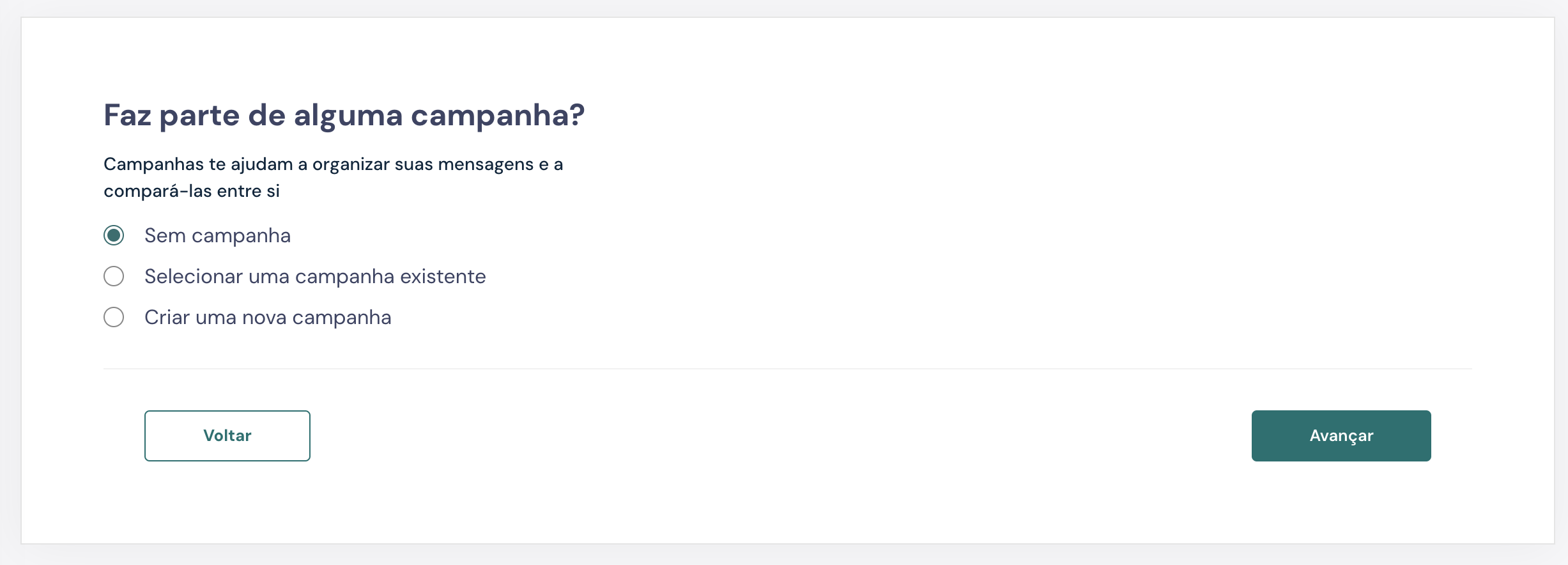1568x565 pixels.
Task: Choose the "Selecionar uma campanha existente" radio circle
Action: click(x=114, y=277)
